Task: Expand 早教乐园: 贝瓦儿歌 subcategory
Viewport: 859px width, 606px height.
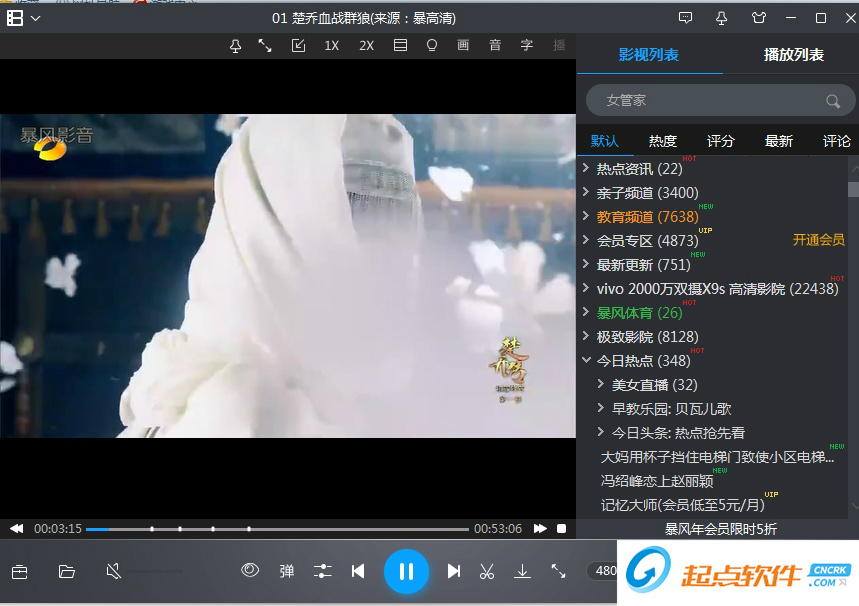Action: (600, 408)
